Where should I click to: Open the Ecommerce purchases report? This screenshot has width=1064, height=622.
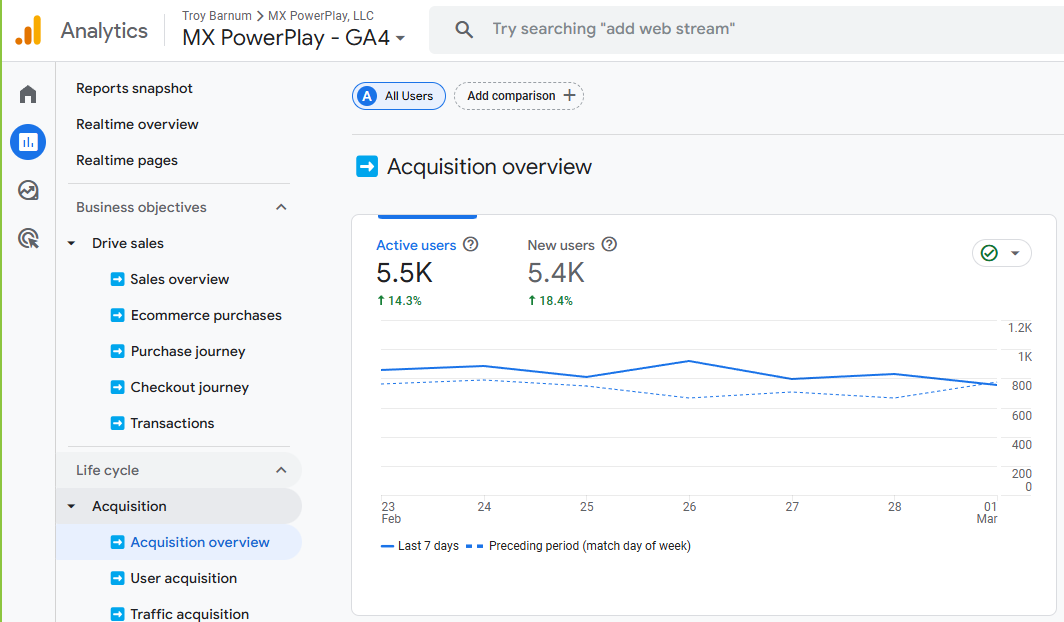click(x=206, y=315)
